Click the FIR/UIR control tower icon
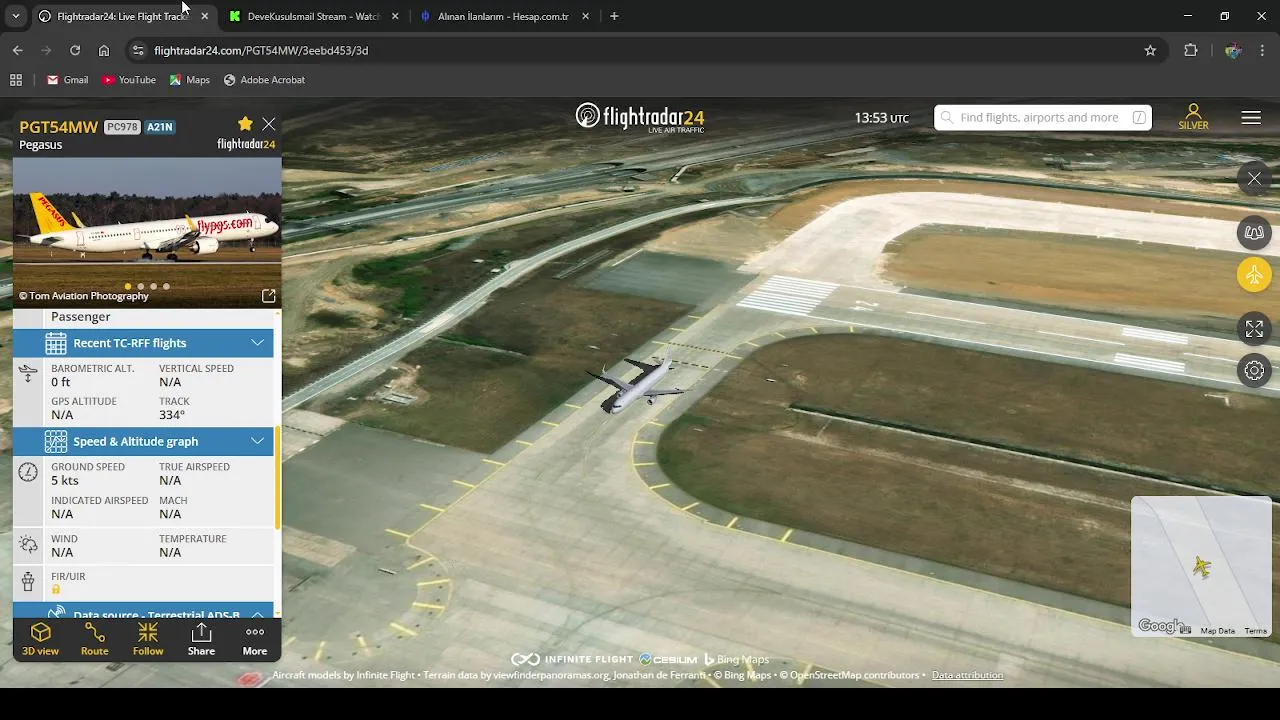The height and width of the screenshot is (720, 1280). pyautogui.click(x=28, y=581)
